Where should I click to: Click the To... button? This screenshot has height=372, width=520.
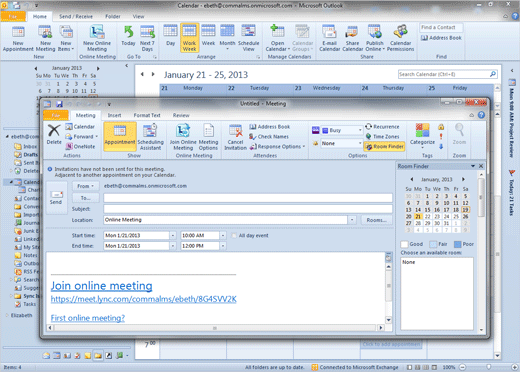click(86, 198)
